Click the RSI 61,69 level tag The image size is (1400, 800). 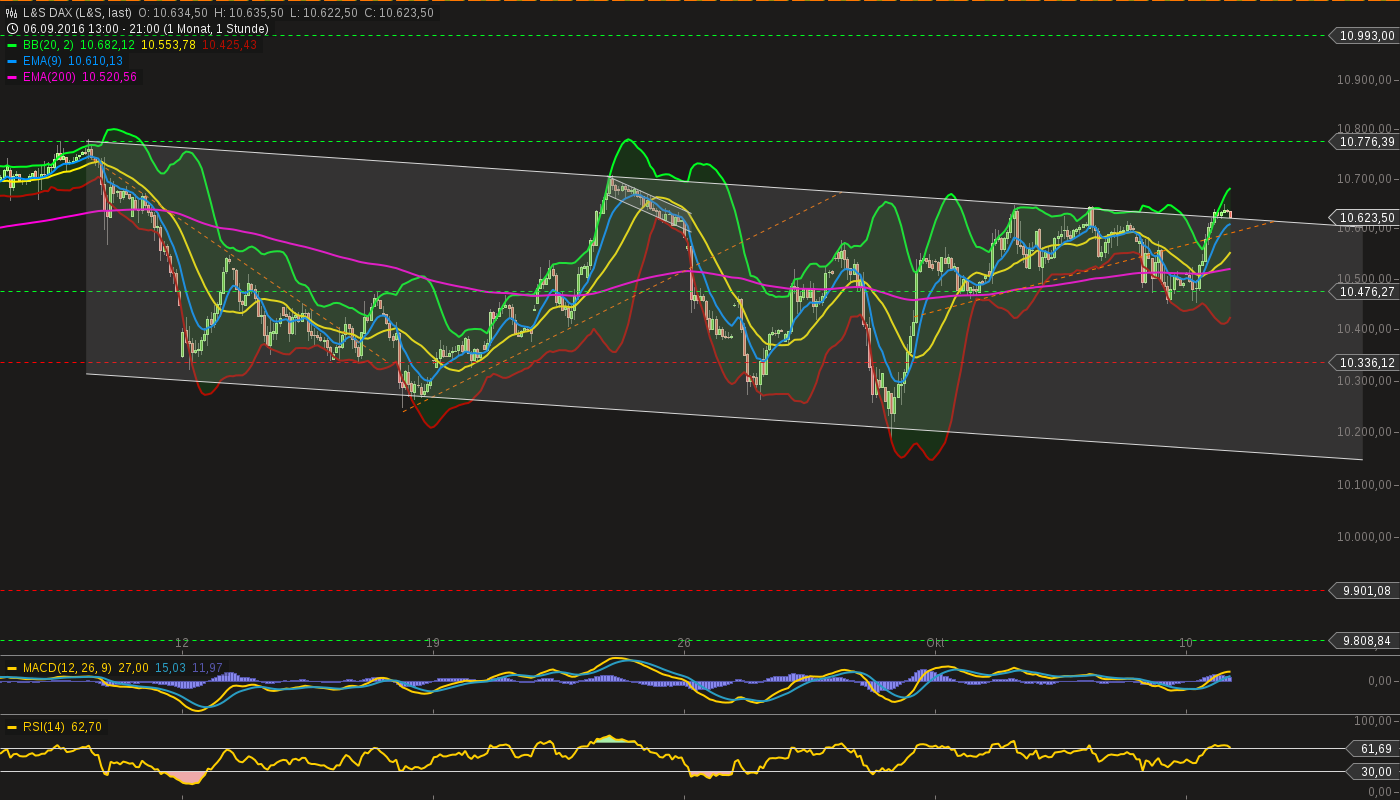pos(1373,749)
